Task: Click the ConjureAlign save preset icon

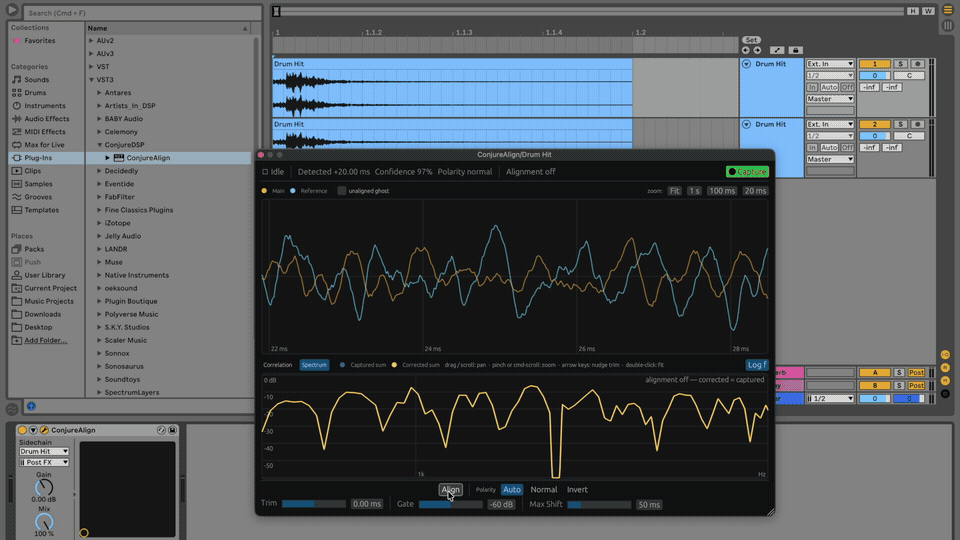Action: pyautogui.click(x=172, y=430)
